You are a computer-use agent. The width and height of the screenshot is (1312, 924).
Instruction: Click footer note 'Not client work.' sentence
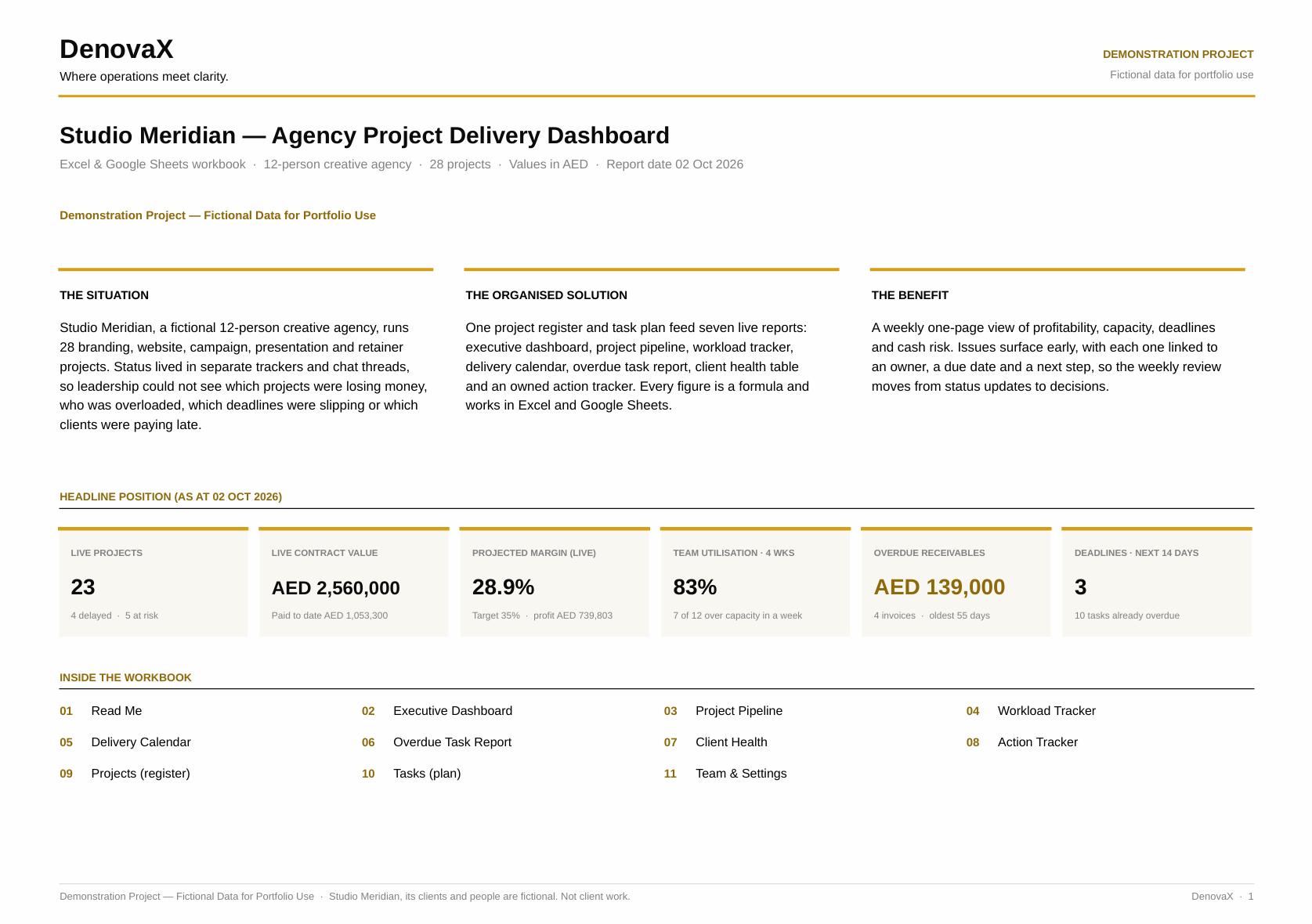click(595, 897)
